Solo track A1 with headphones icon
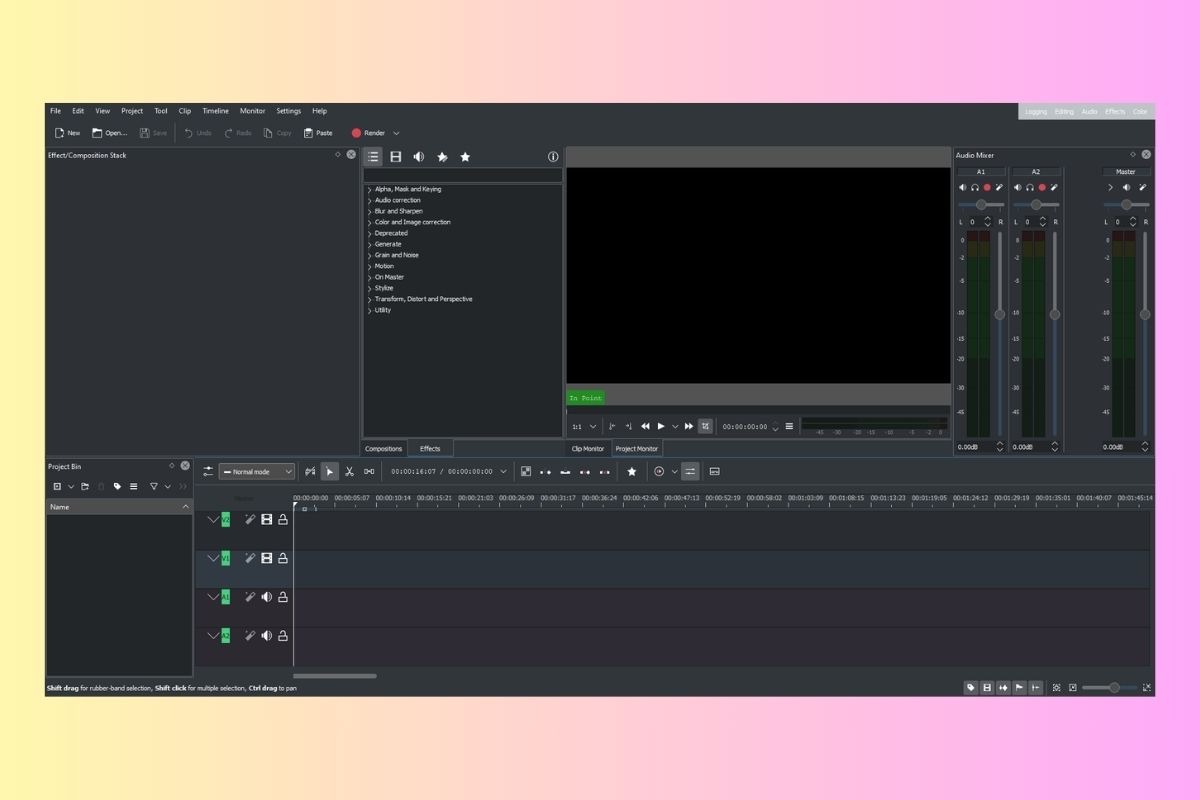Viewport: 1200px width, 800px height. 975,187
